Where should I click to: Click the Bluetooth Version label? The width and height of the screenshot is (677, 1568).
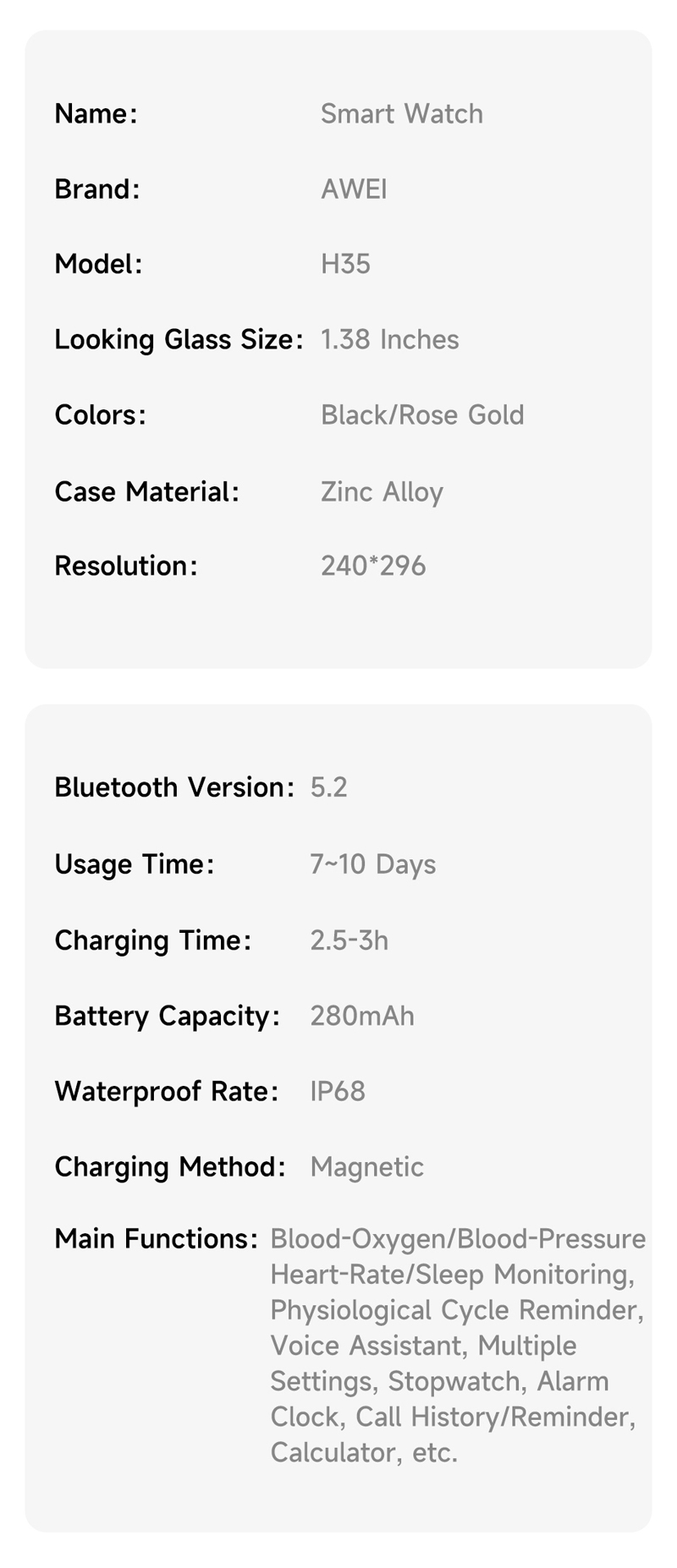pos(174,787)
